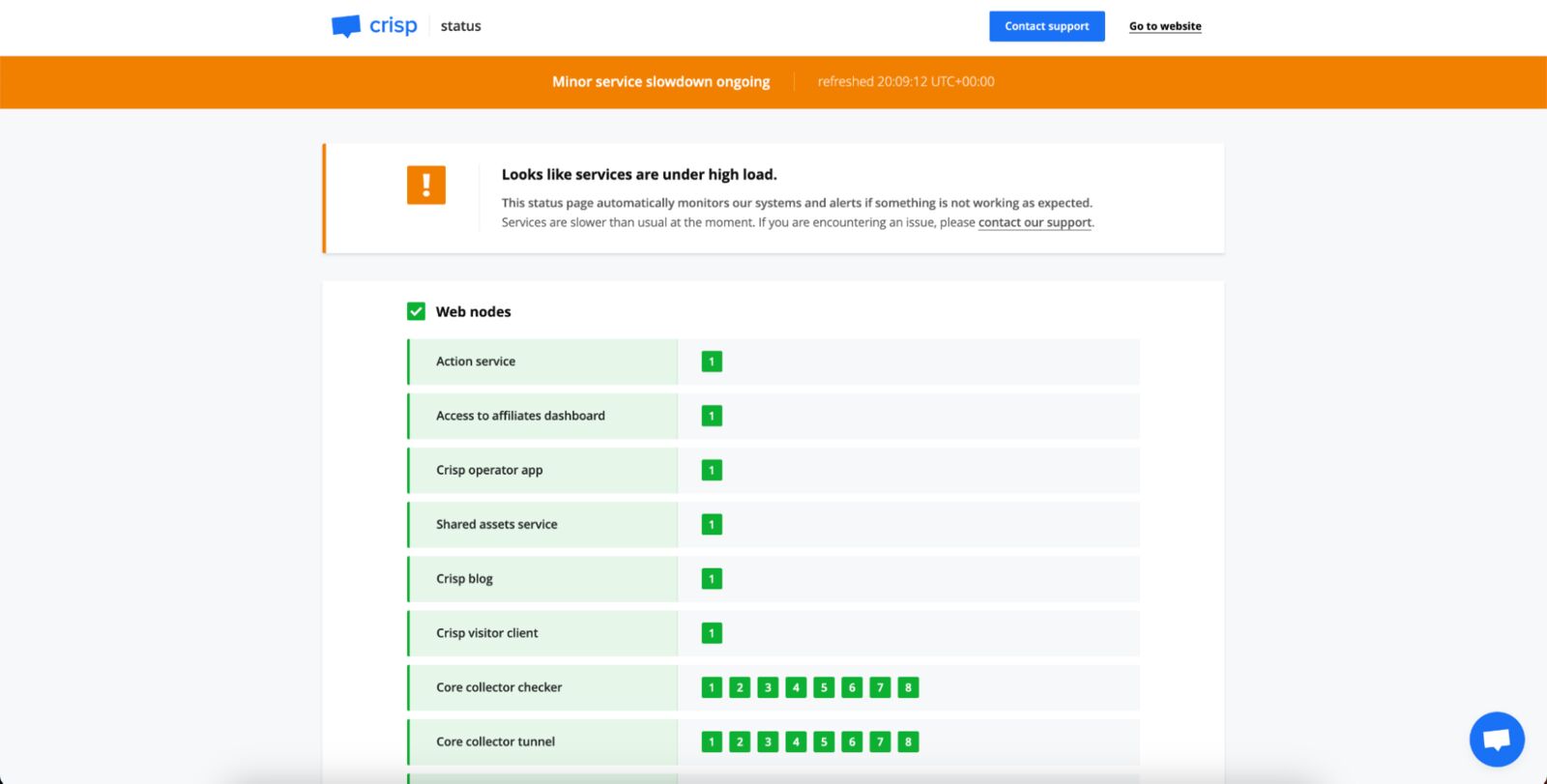Click node 1 of Access to affiliates dashboard

[x=712, y=416]
